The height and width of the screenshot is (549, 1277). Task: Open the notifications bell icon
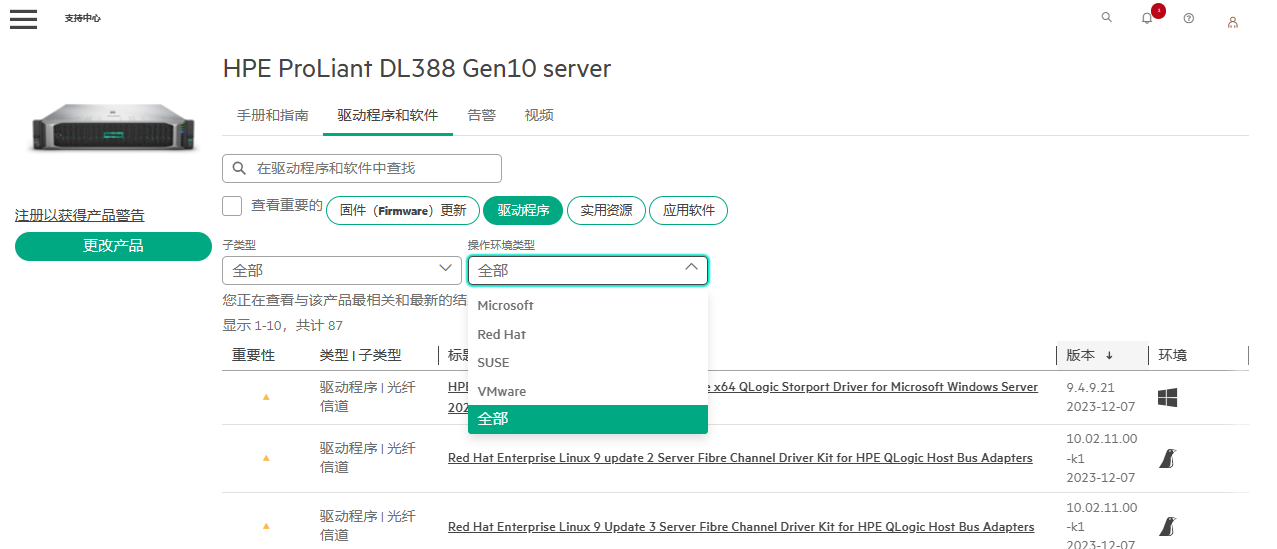[x=1147, y=19]
